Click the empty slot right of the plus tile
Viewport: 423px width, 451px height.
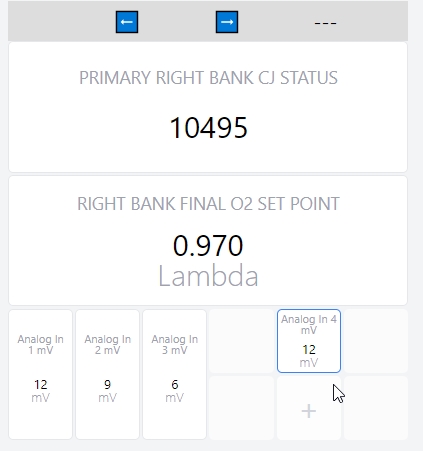[376, 408]
